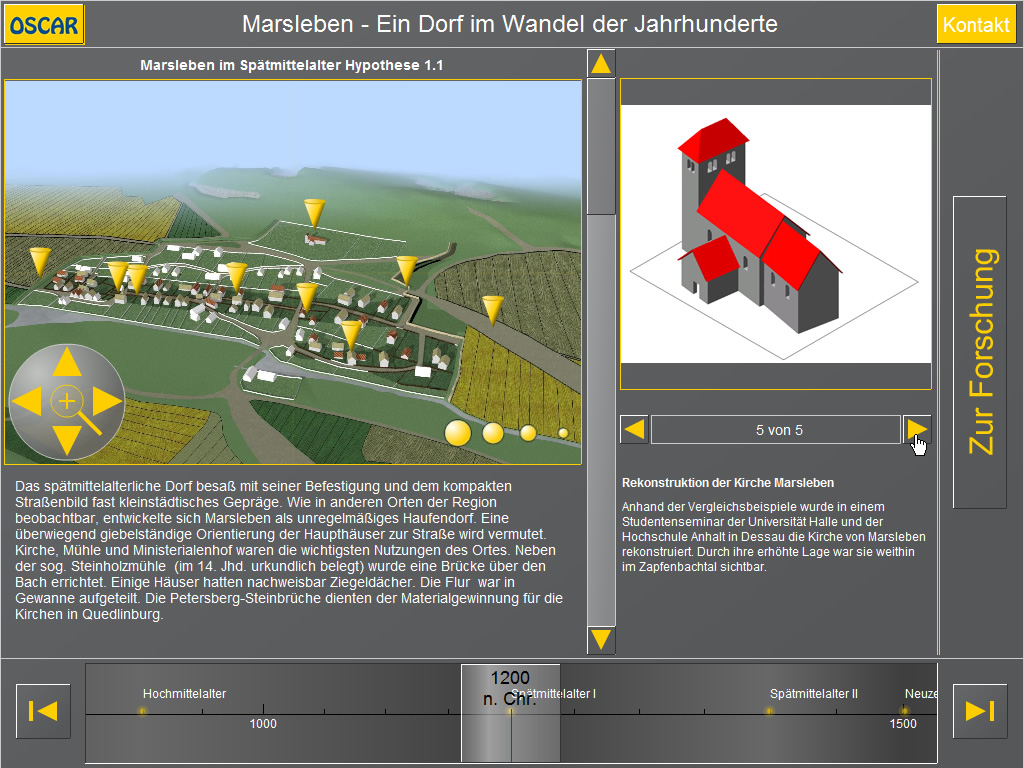Pan the map view upward
The image size is (1024, 768).
67,362
